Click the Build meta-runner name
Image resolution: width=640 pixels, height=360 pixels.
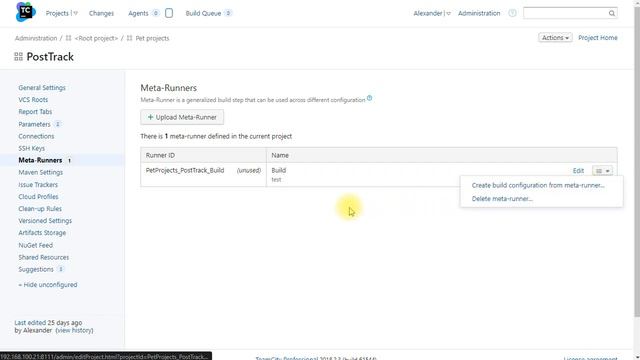point(279,170)
